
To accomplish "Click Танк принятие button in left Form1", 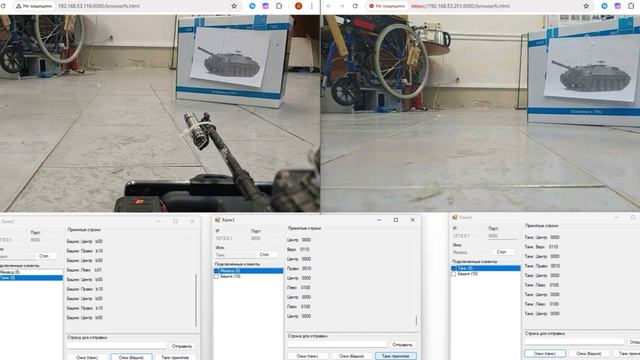I will [176, 357].
